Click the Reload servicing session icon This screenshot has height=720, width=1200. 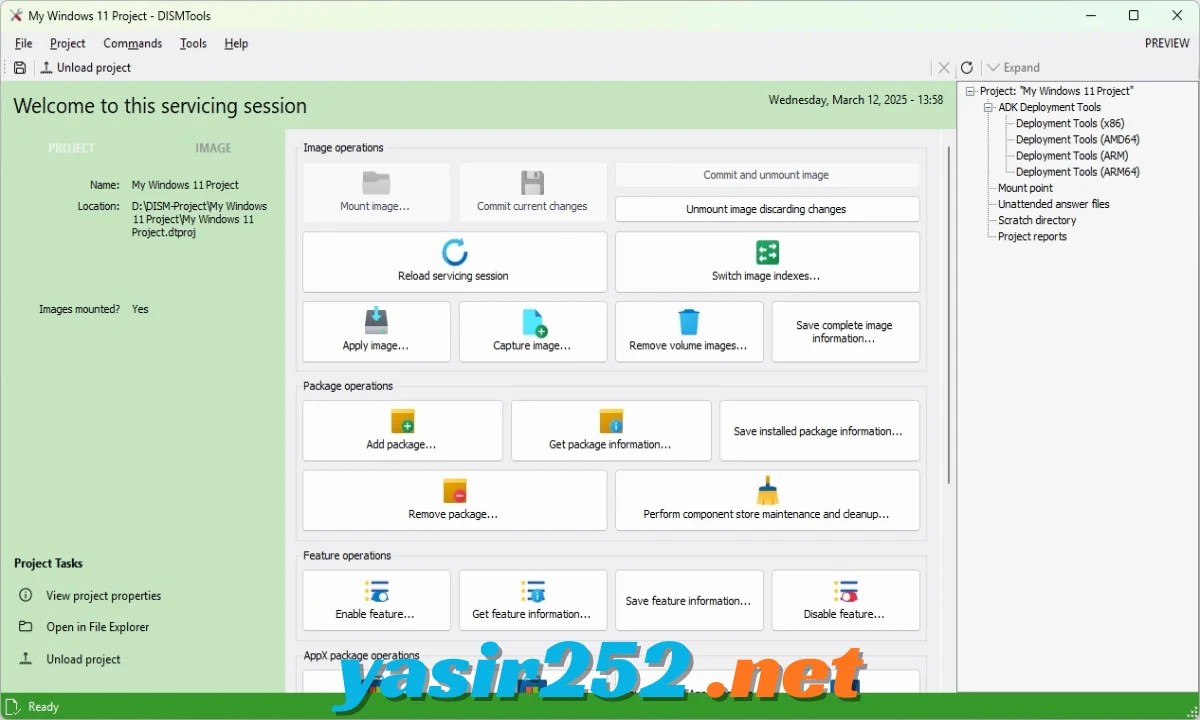pos(454,252)
